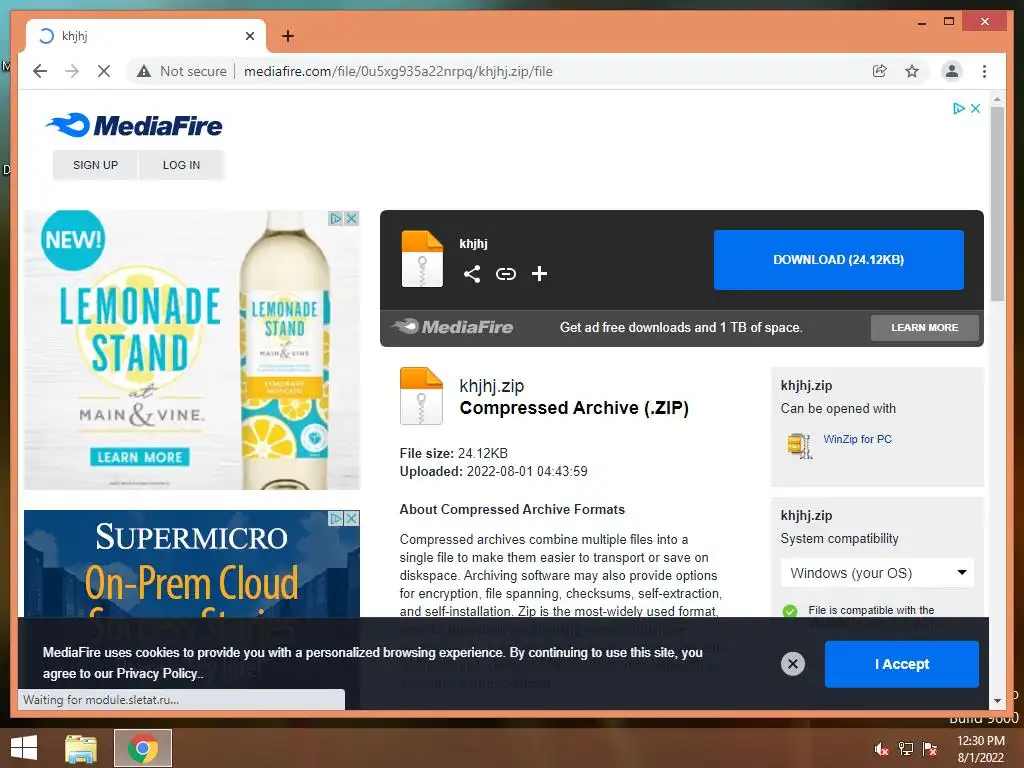Select the khjhj tab
This screenshot has height=768, width=1024.
[146, 36]
